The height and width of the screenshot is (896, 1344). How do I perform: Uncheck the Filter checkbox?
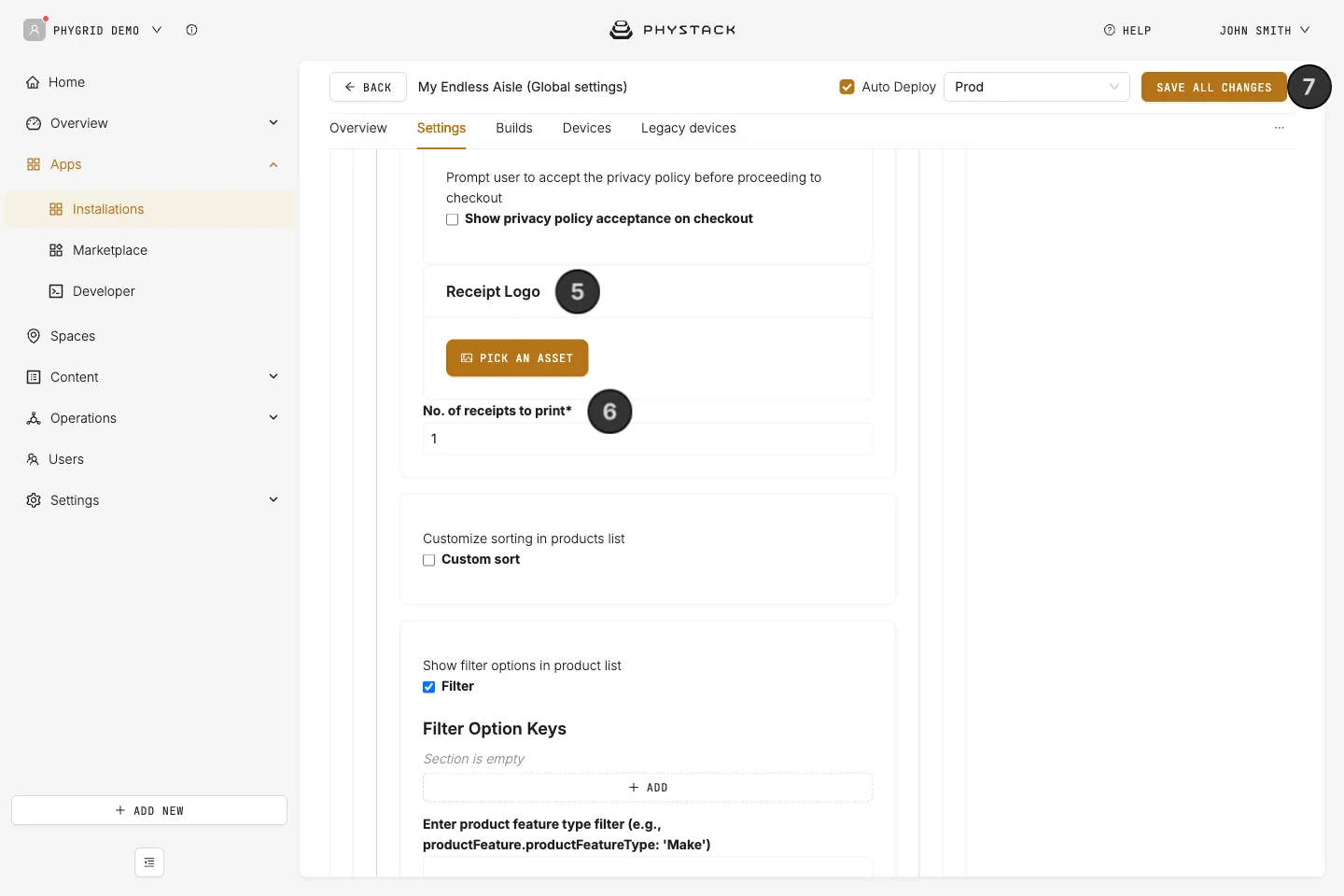428,687
